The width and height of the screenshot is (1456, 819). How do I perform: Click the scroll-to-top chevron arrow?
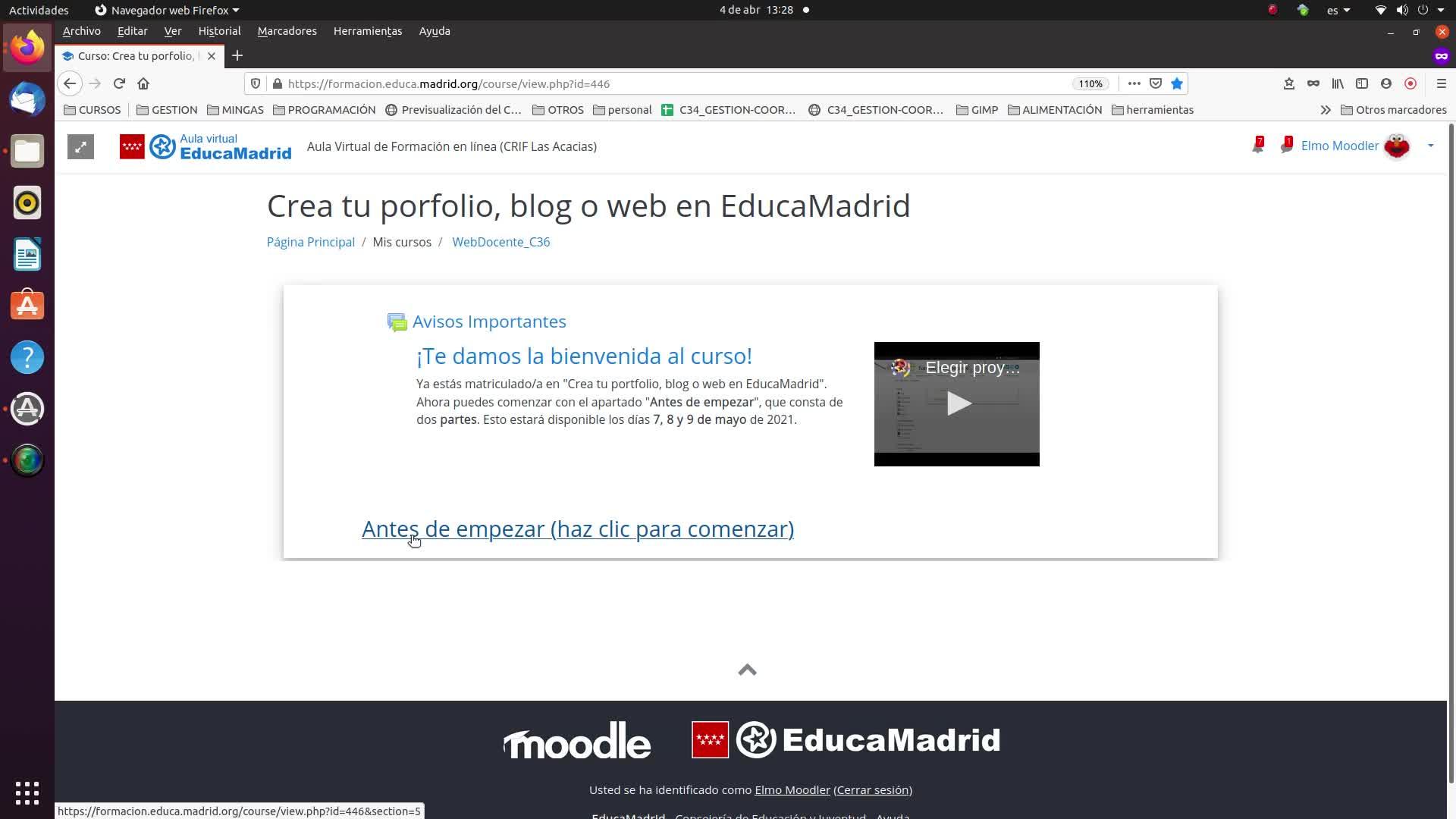[747, 670]
